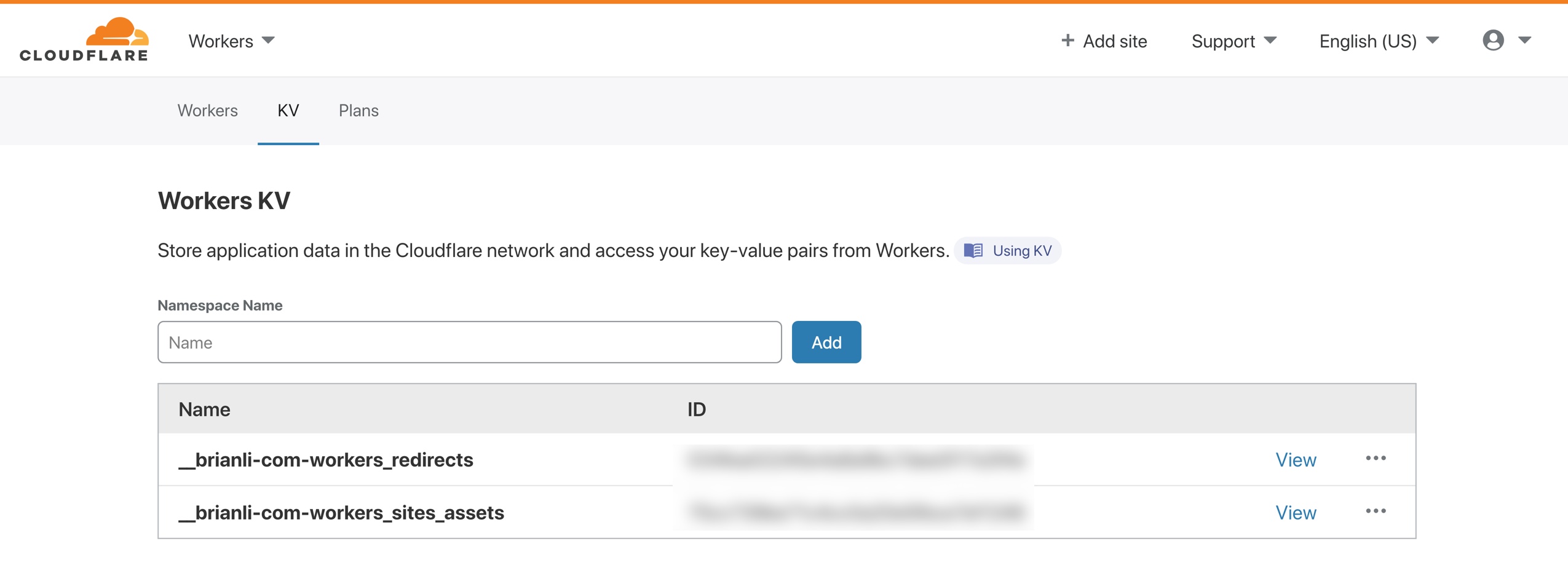Open the user account avatar icon
Viewport: 1568px width, 565px height.
pyautogui.click(x=1493, y=41)
